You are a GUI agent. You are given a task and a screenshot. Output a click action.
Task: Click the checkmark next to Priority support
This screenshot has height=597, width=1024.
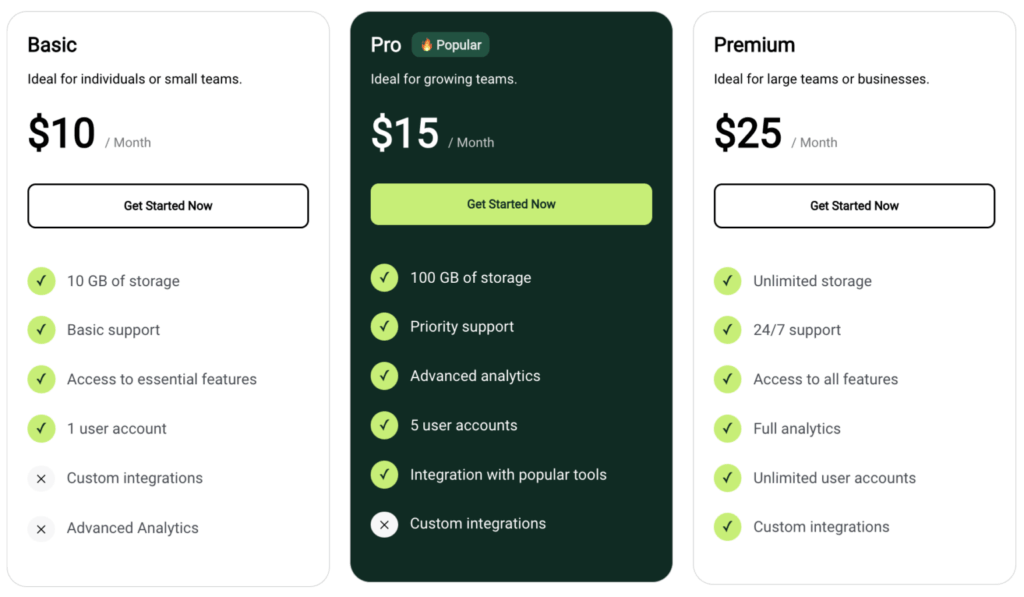[384, 327]
